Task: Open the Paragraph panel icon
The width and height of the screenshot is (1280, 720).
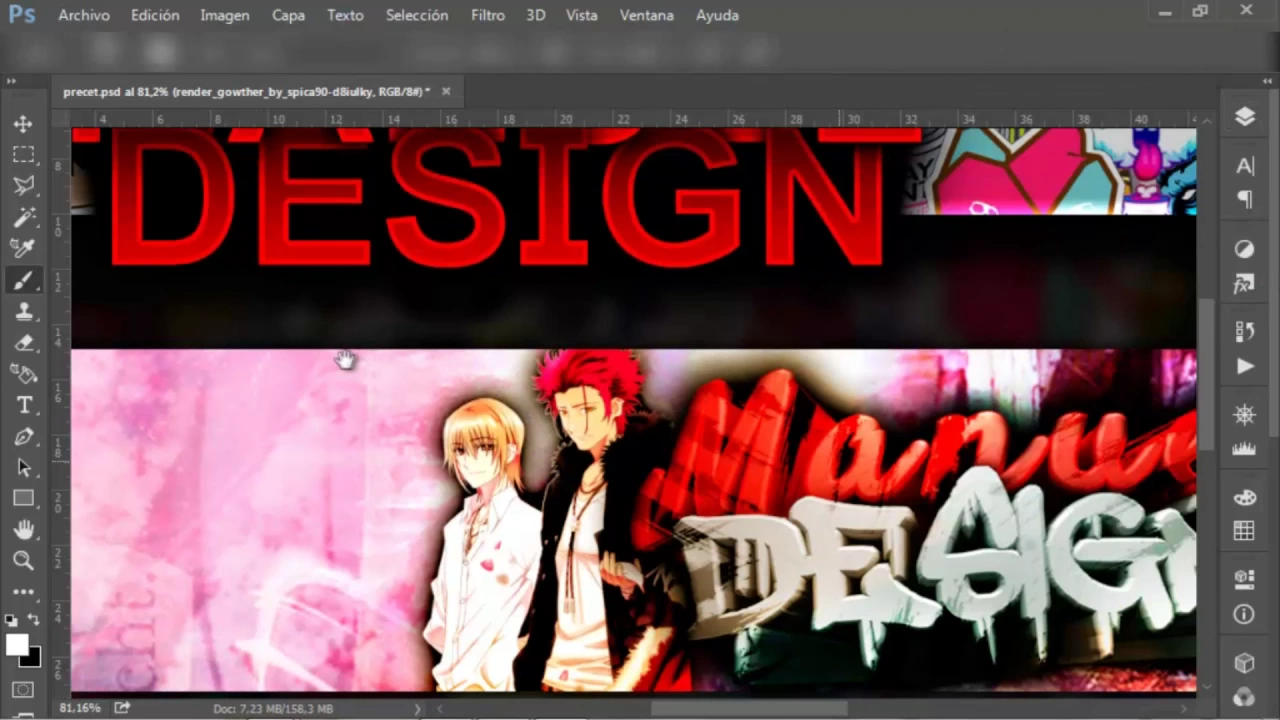Action: (1244, 199)
